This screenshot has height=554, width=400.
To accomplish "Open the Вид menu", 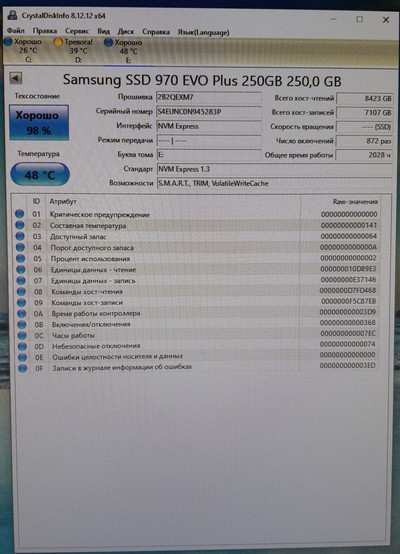I will (x=103, y=31).
